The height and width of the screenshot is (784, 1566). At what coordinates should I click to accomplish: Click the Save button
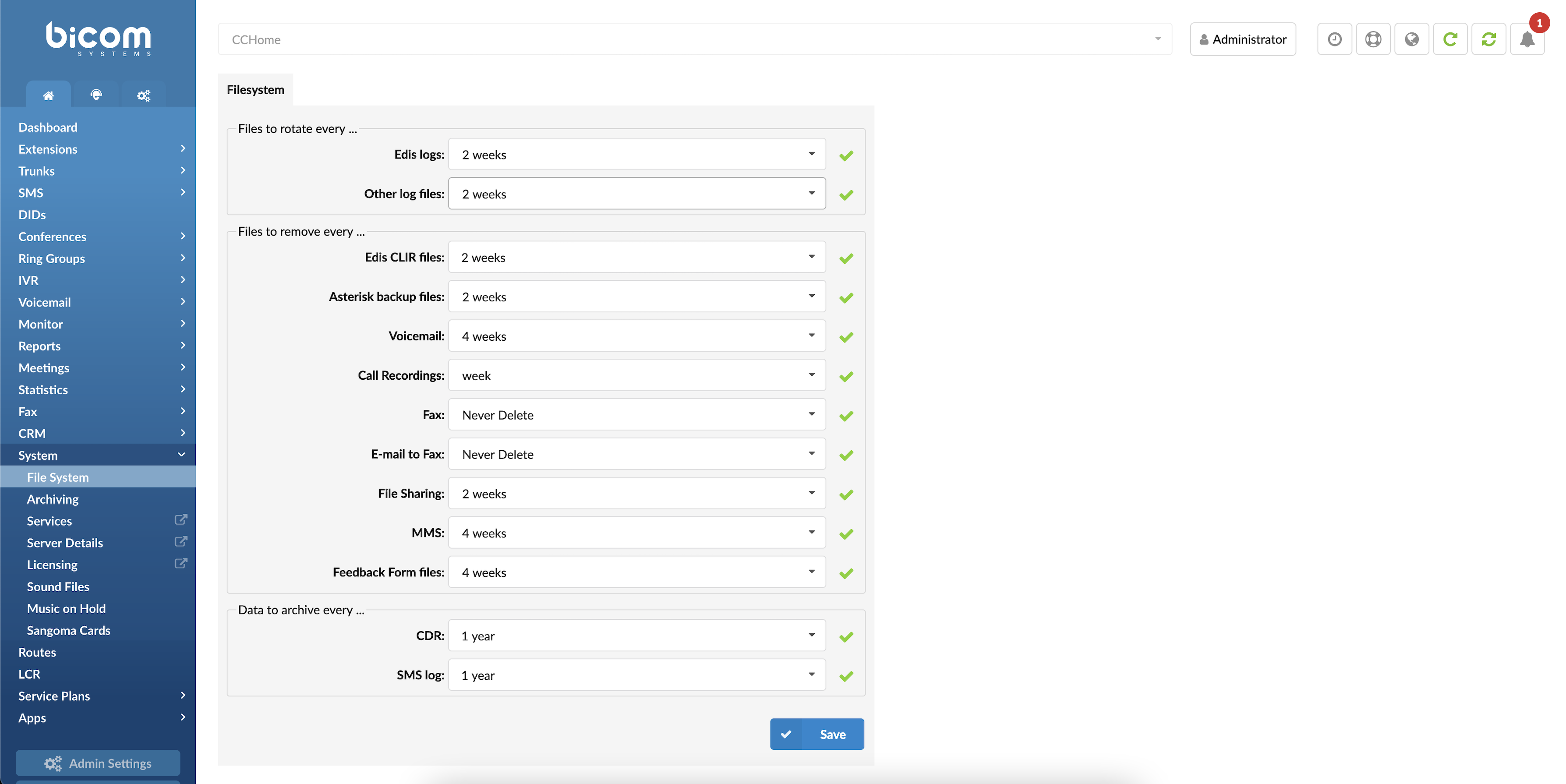(817, 734)
